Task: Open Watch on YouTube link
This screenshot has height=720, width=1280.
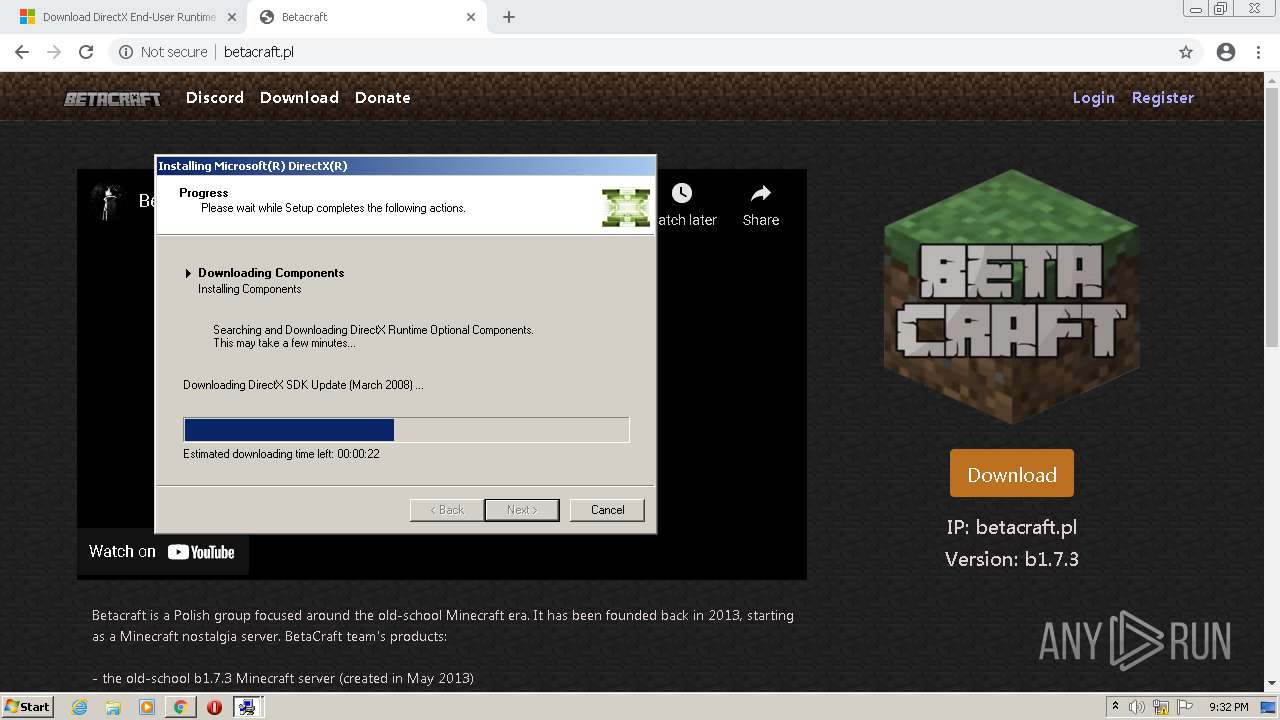Action: pos(162,552)
